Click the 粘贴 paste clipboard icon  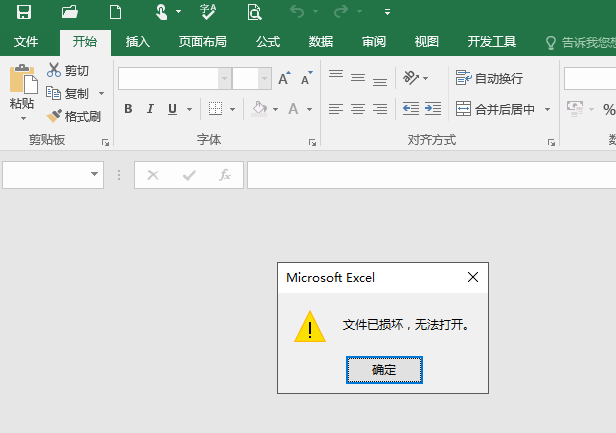(23, 79)
